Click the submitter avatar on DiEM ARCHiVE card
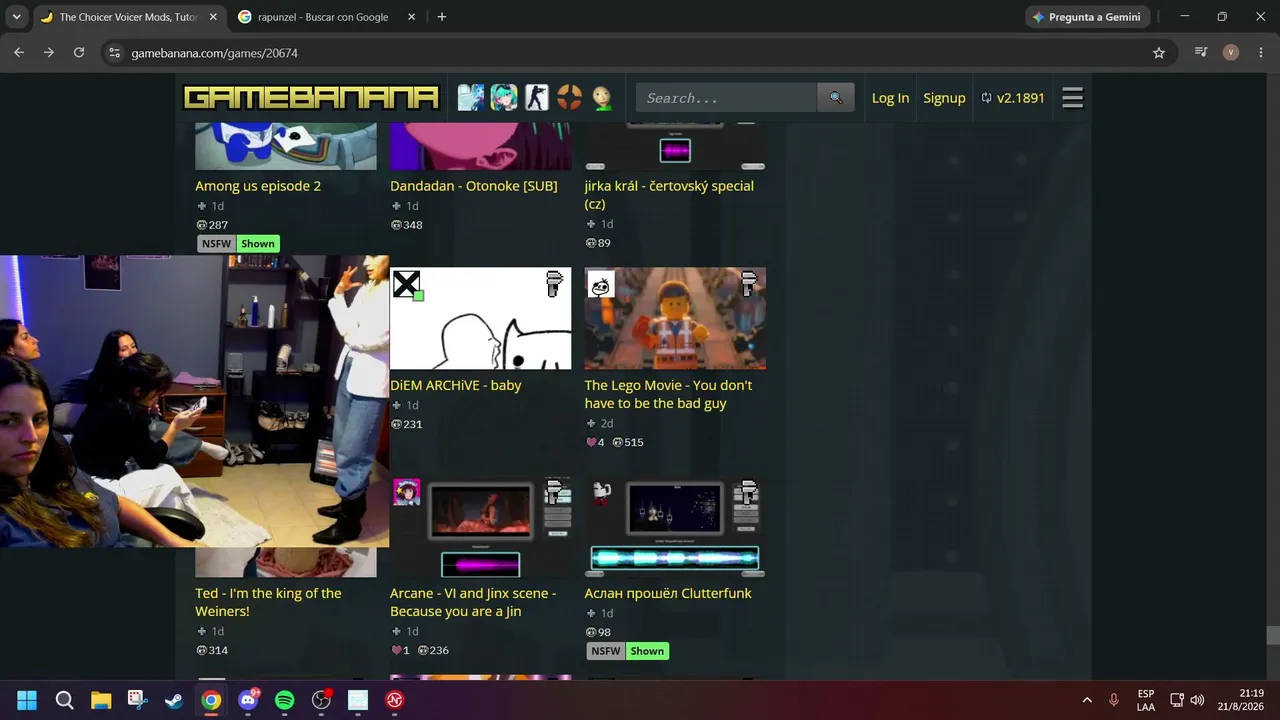Image resolution: width=1280 pixels, height=720 pixels. [x=406, y=285]
